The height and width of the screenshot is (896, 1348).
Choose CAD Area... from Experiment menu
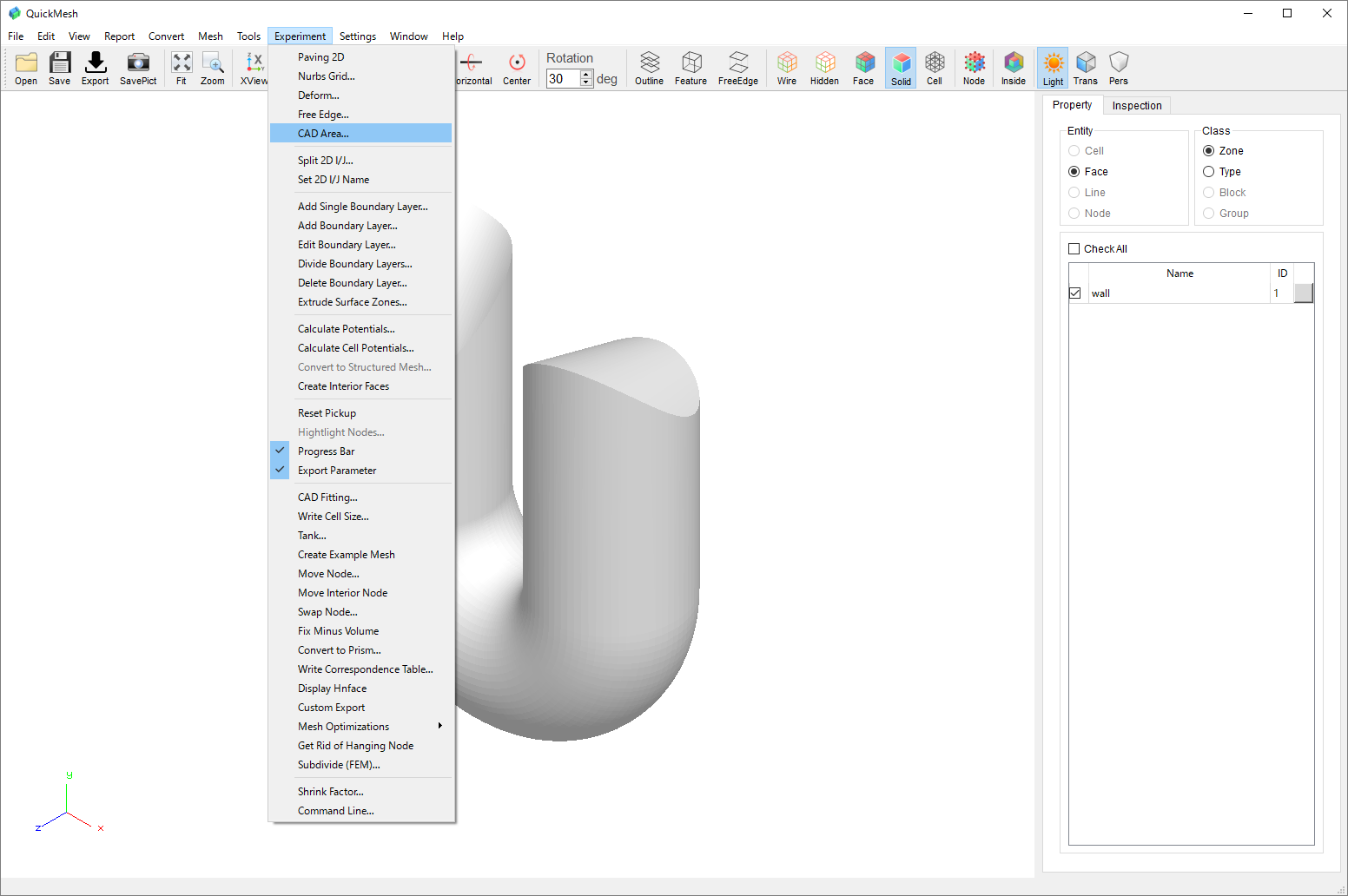tap(360, 134)
